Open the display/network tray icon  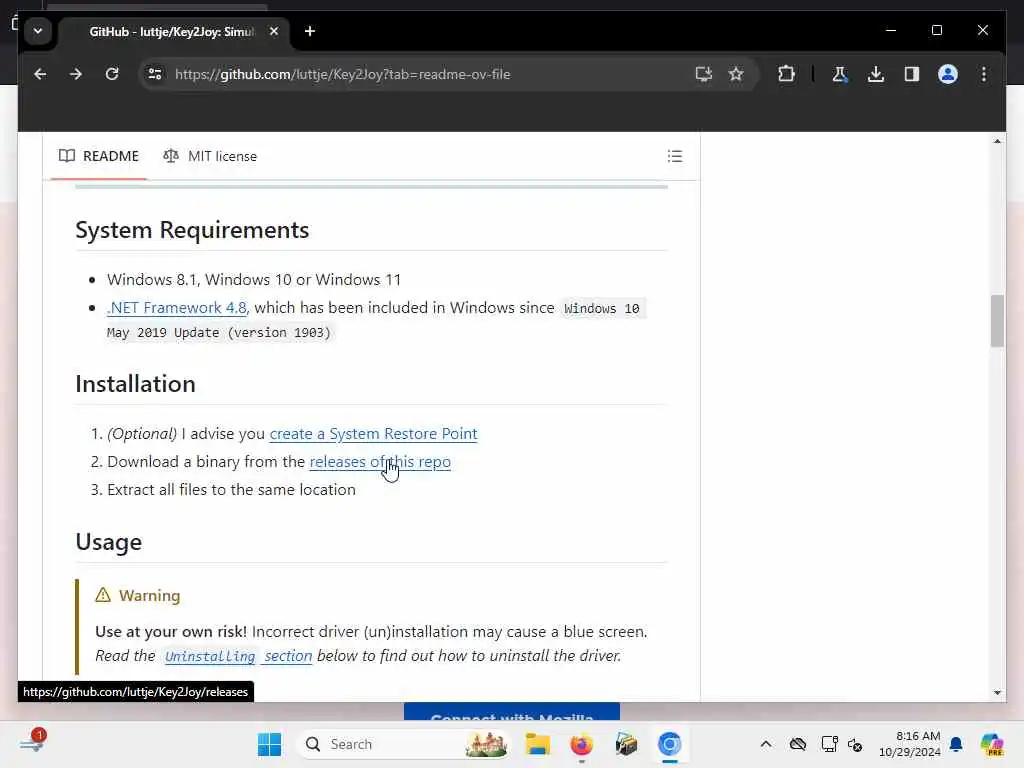(x=829, y=744)
